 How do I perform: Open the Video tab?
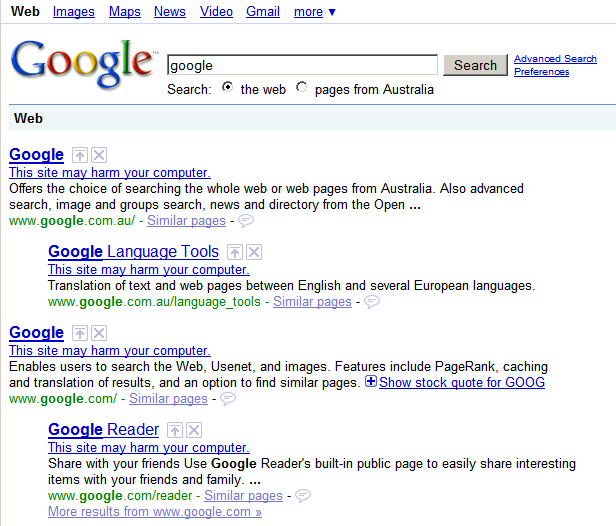216,12
